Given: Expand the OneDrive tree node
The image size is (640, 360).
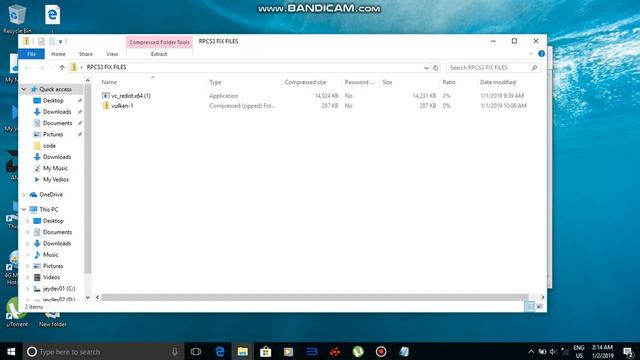Looking at the screenshot, I should click(24, 195).
